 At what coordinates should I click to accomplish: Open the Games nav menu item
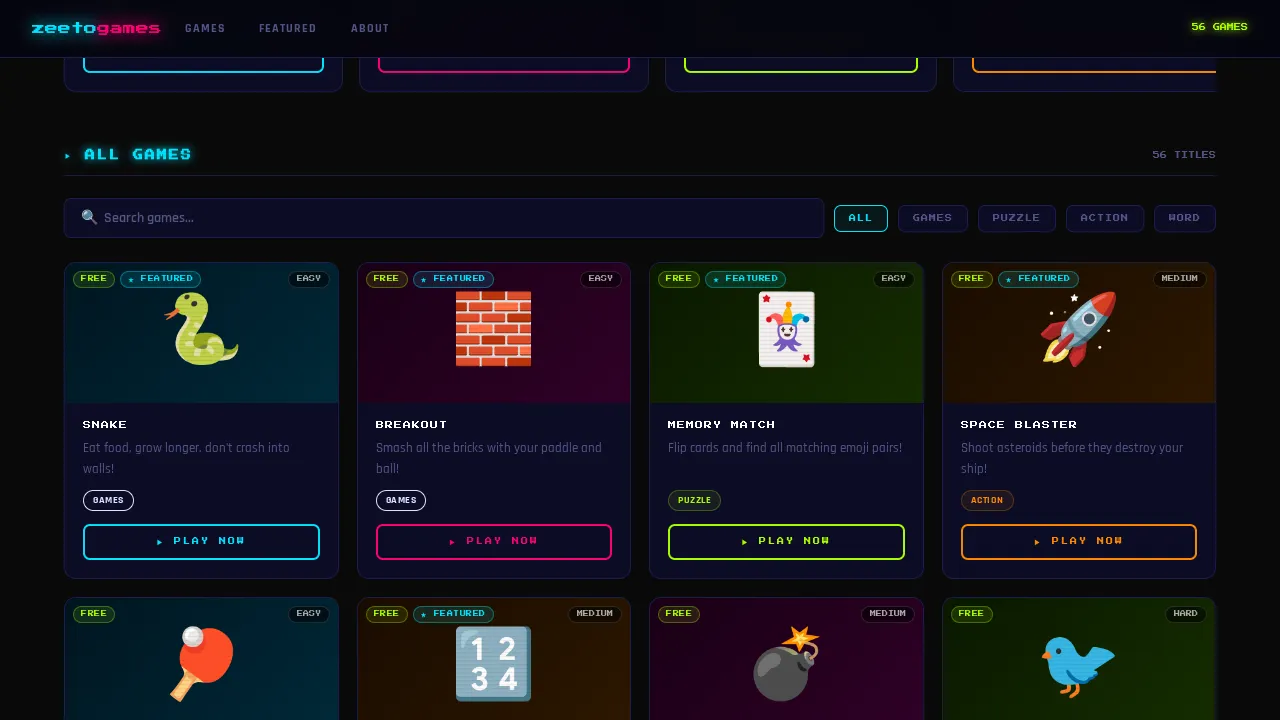(x=205, y=28)
